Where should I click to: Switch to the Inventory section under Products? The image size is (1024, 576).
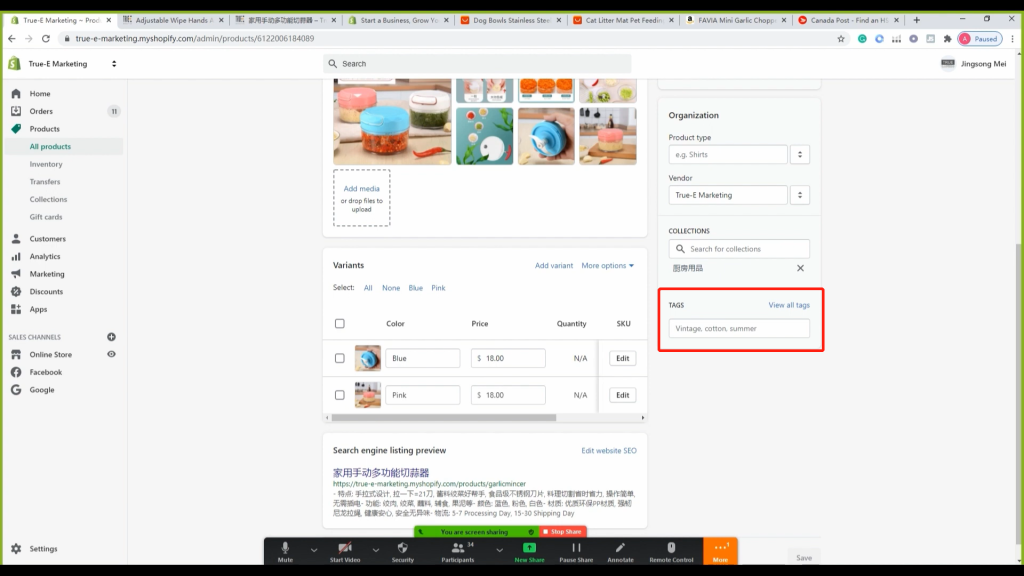47,163
